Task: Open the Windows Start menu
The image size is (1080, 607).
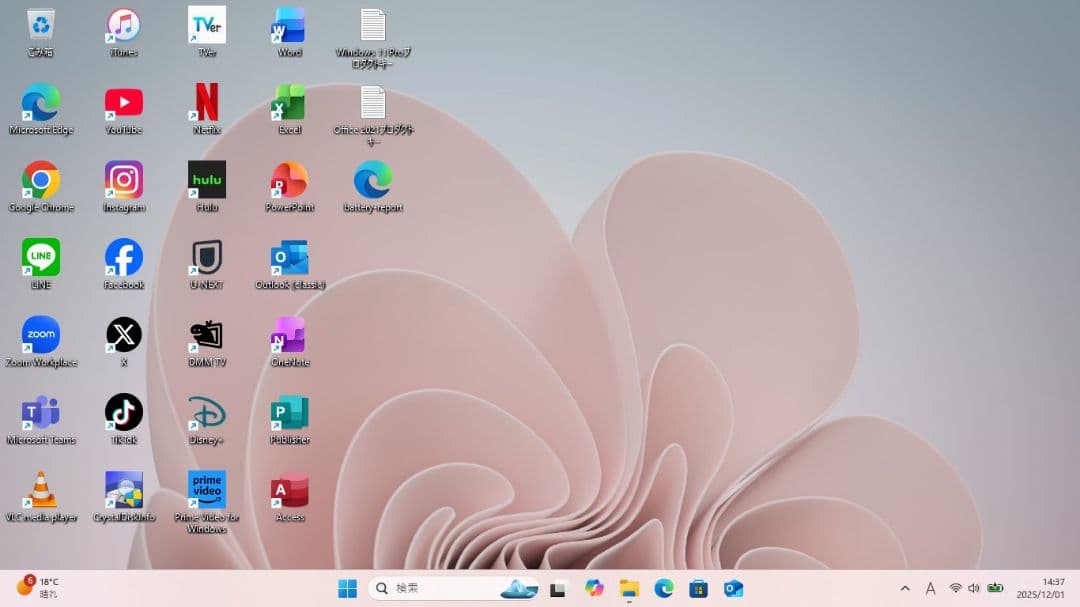Action: pyautogui.click(x=347, y=588)
